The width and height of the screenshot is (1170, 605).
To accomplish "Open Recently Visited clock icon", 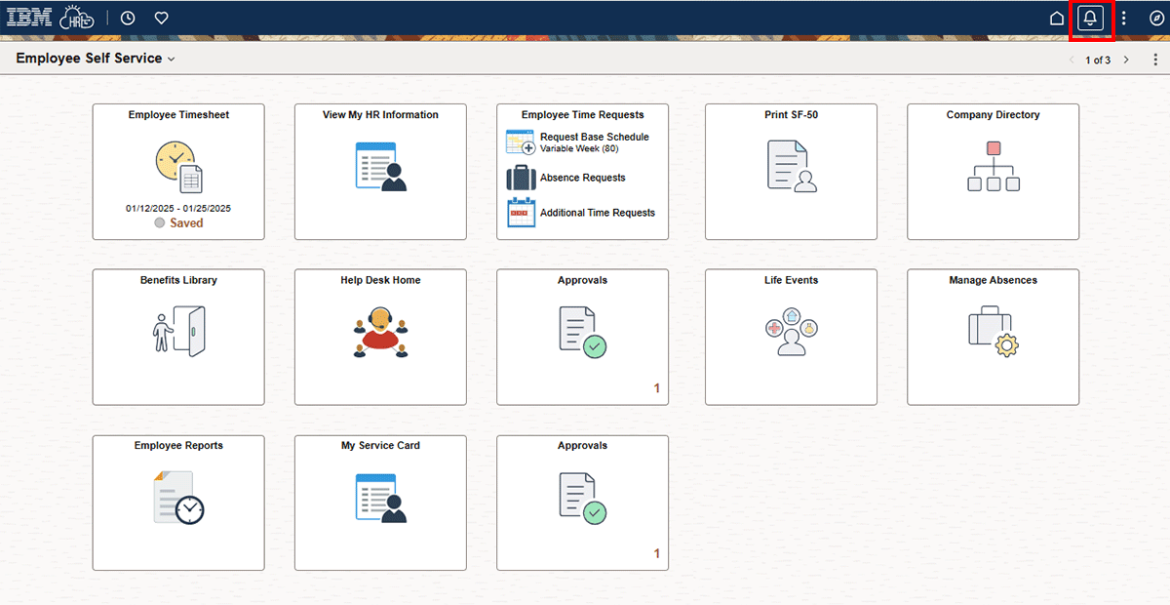I will pos(128,17).
